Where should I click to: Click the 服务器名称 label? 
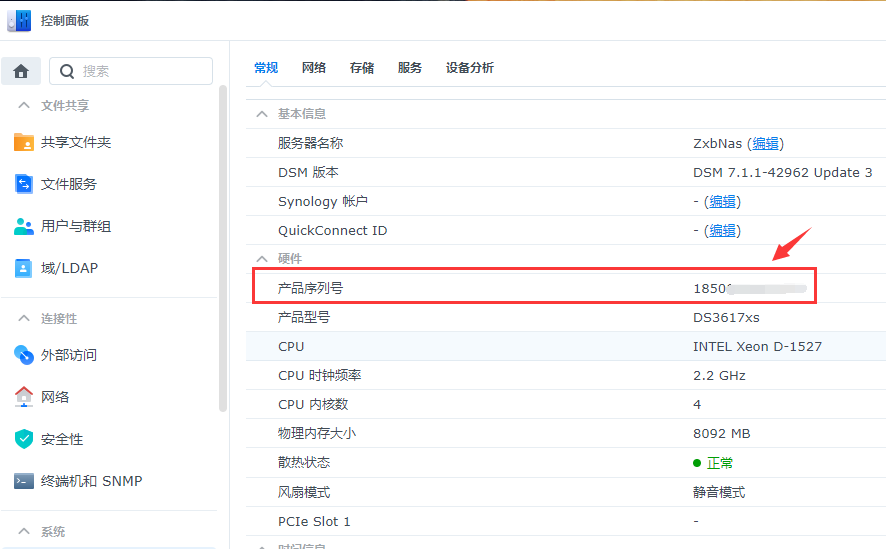click(310, 143)
